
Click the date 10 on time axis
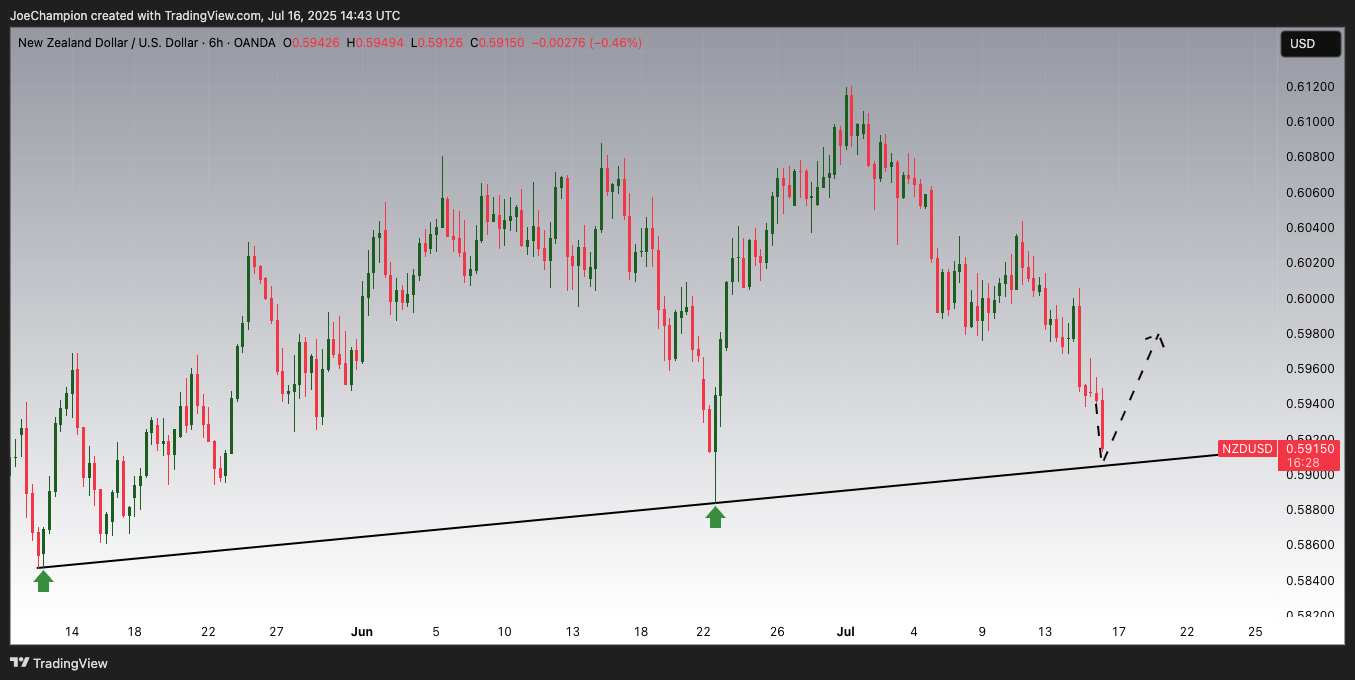click(x=504, y=632)
